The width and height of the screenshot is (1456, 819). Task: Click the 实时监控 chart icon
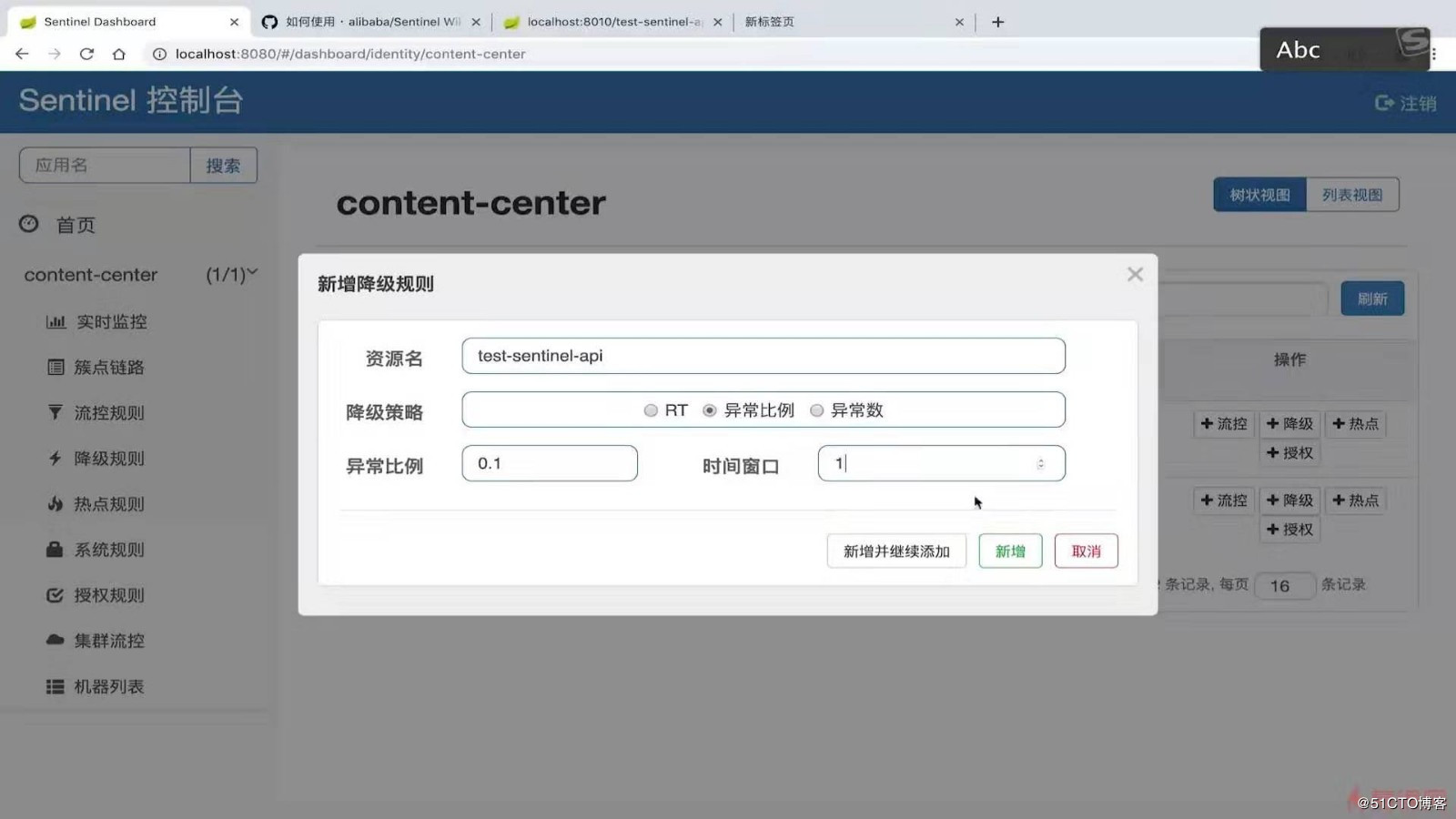[x=56, y=321]
